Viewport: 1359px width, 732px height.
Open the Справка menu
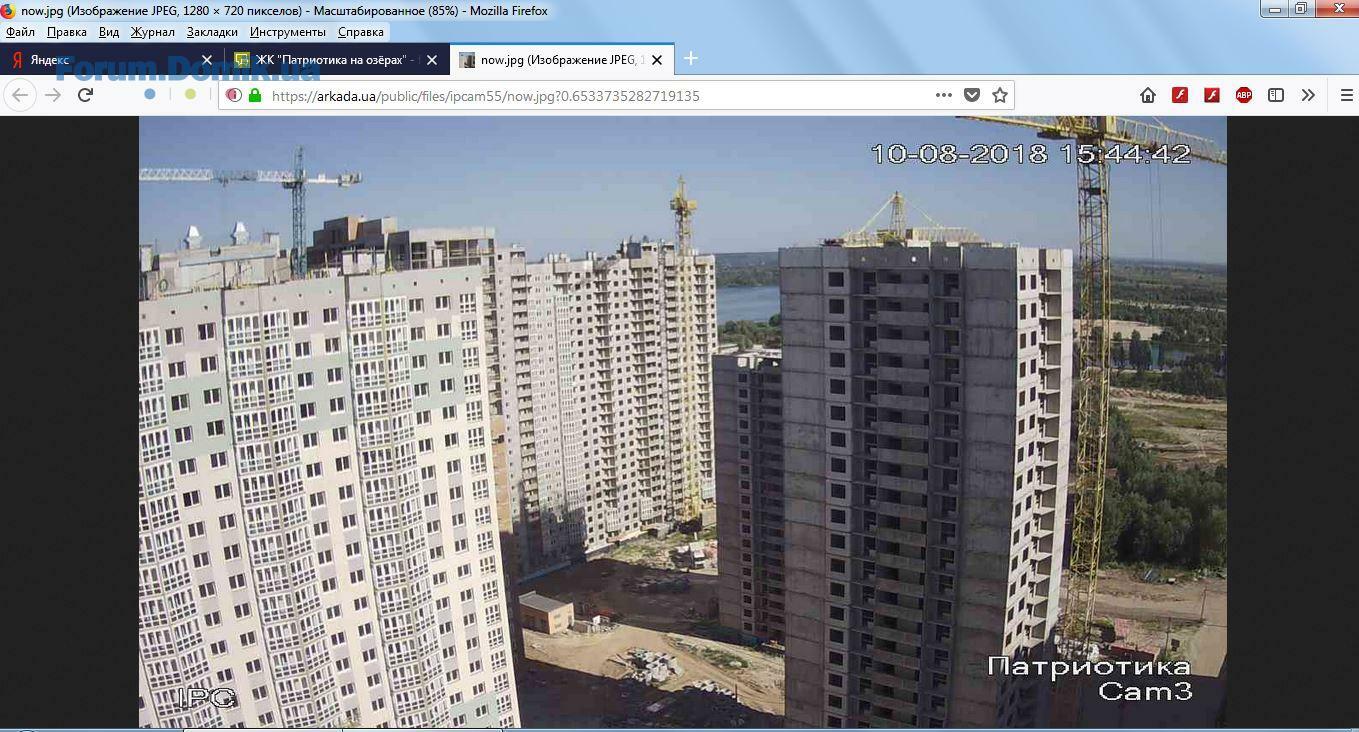click(361, 32)
